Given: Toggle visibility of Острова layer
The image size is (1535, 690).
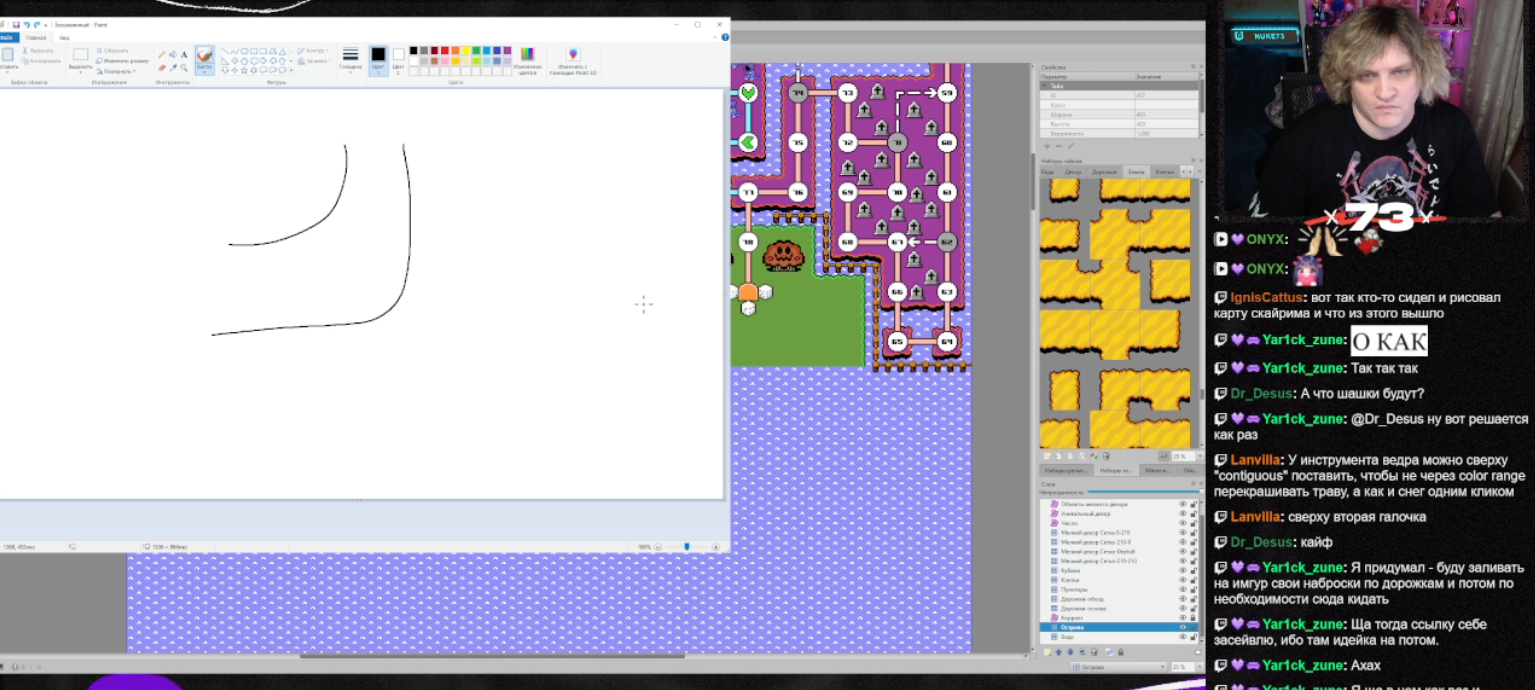Looking at the screenshot, I should click(1182, 627).
